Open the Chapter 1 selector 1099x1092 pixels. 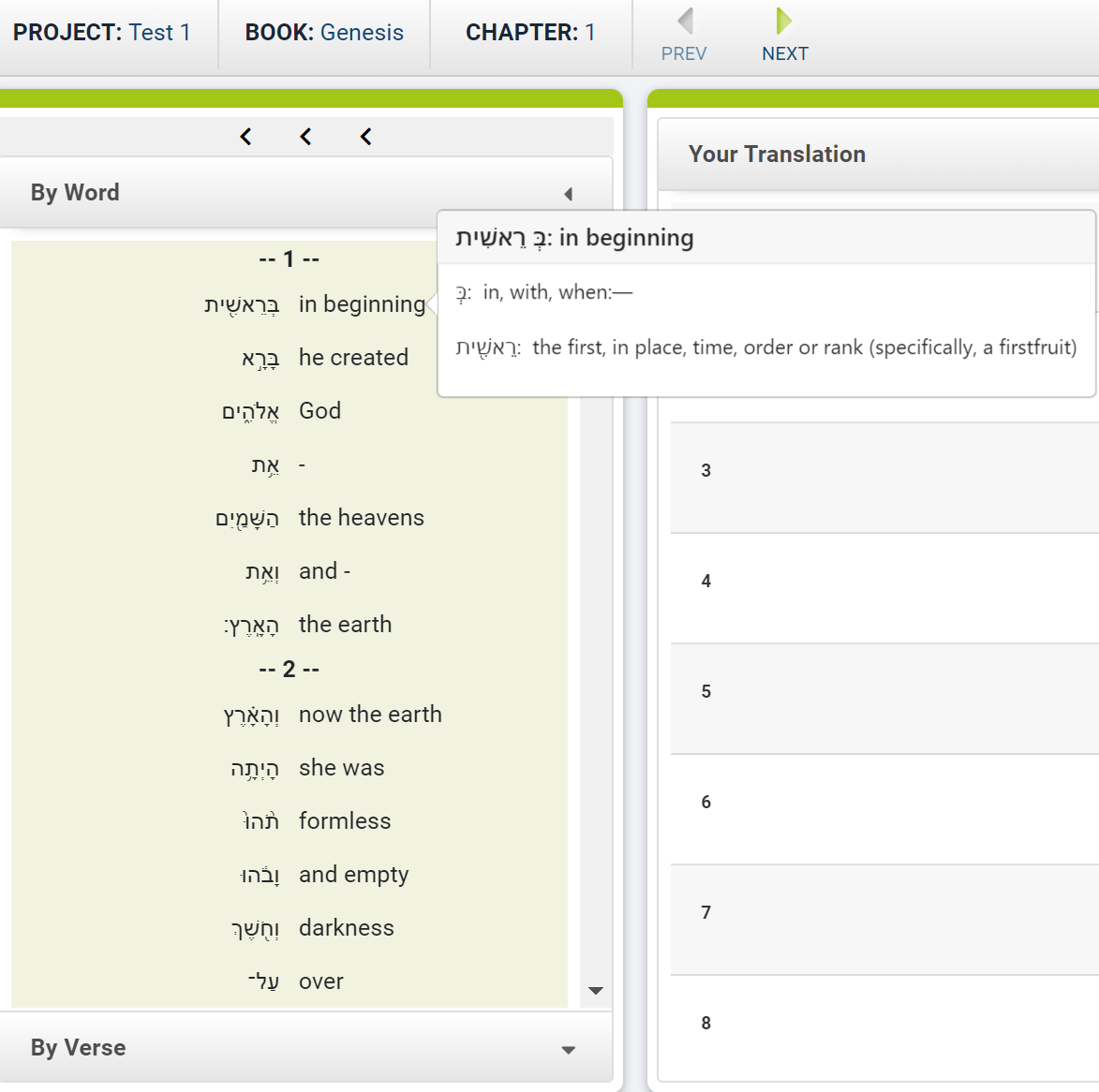pyautogui.click(x=530, y=32)
